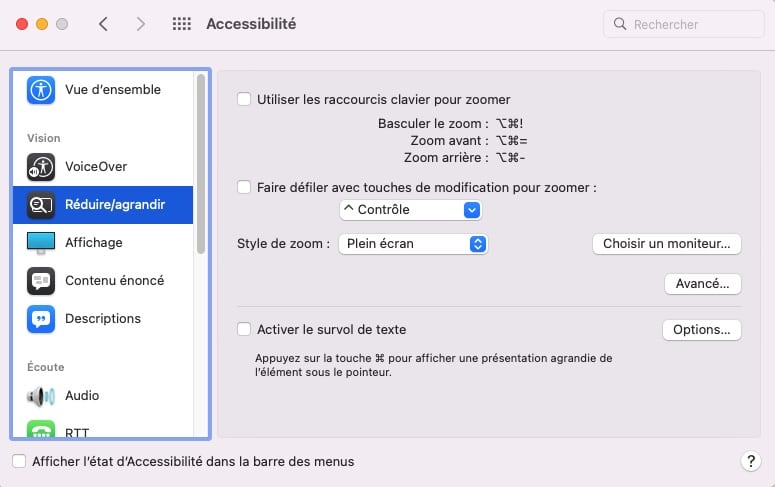Viewport: 775px width, 487px height.
Task: Open the Affichage monitor icon
Action: point(41,243)
